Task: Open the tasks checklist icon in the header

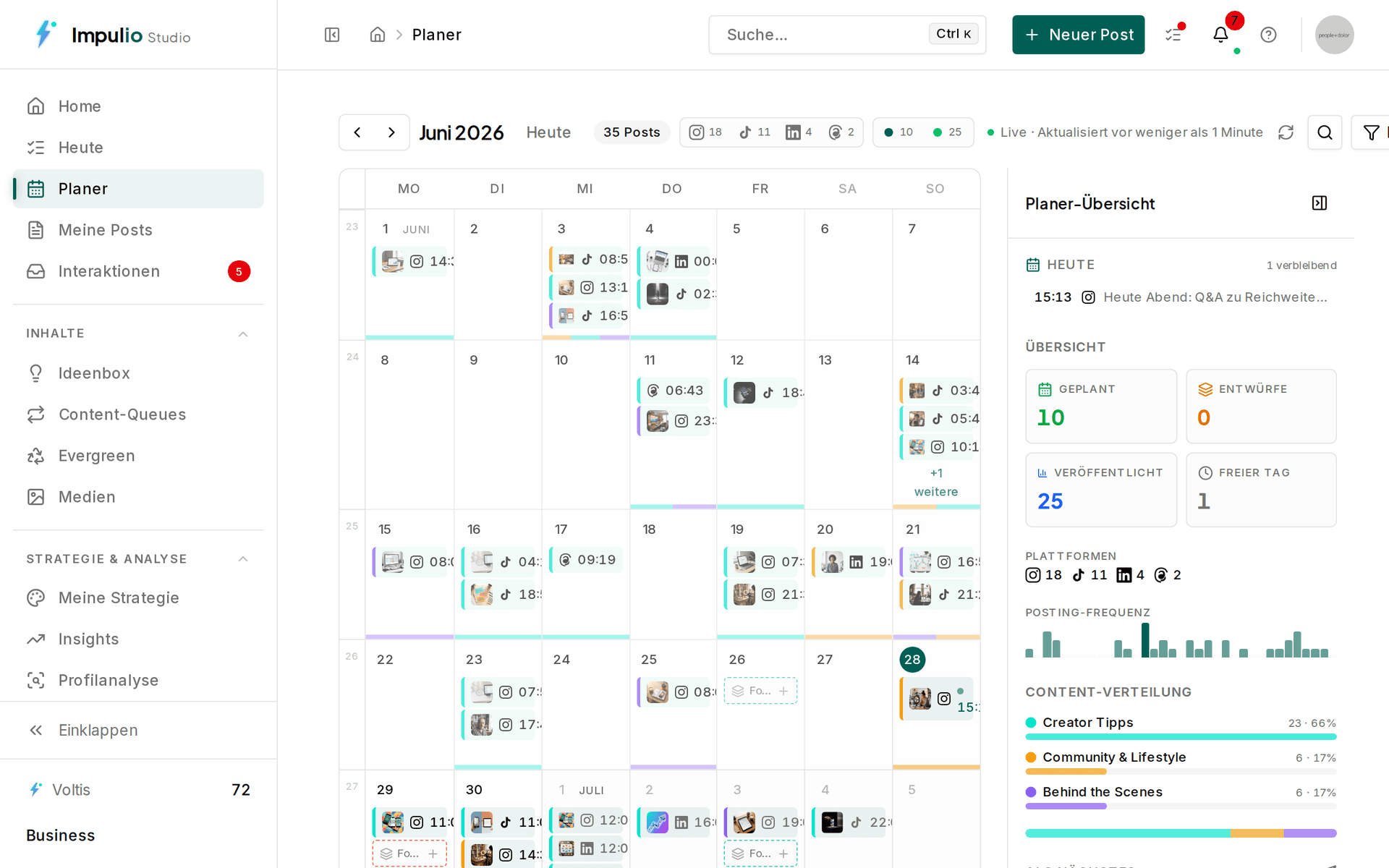Action: point(1173,35)
